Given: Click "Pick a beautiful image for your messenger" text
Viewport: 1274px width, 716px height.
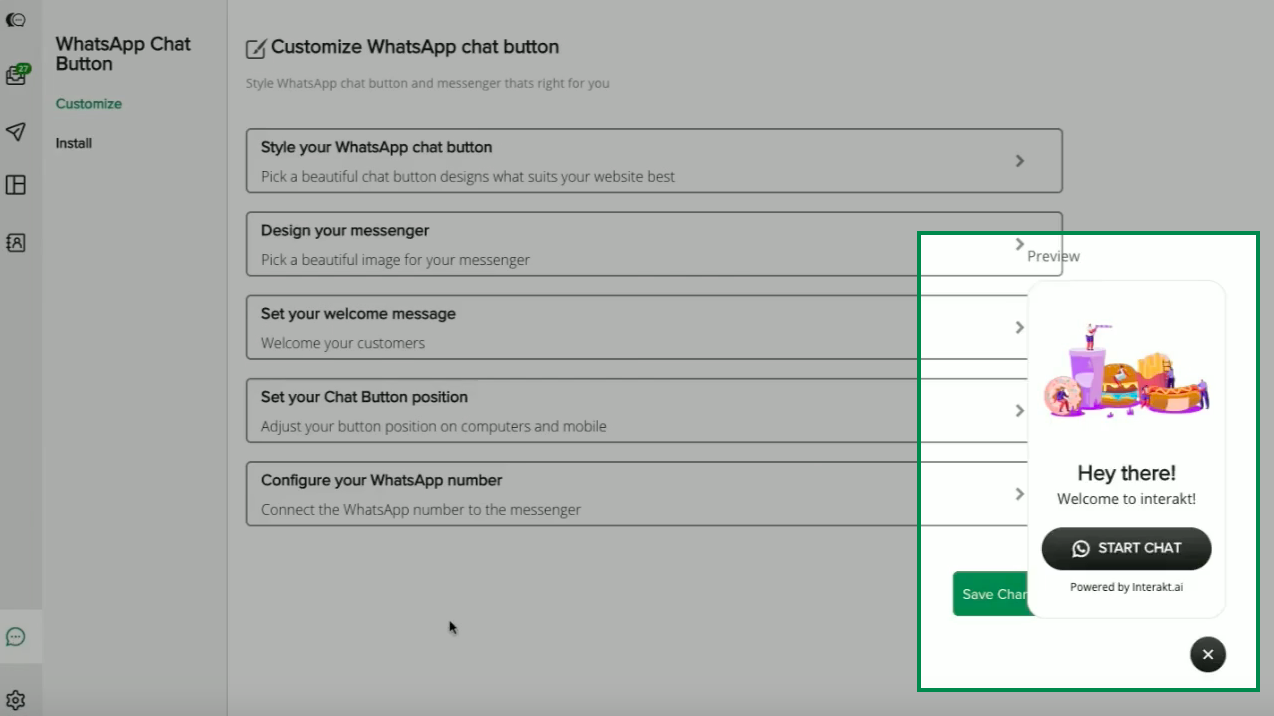Looking at the screenshot, I should pos(395,260).
